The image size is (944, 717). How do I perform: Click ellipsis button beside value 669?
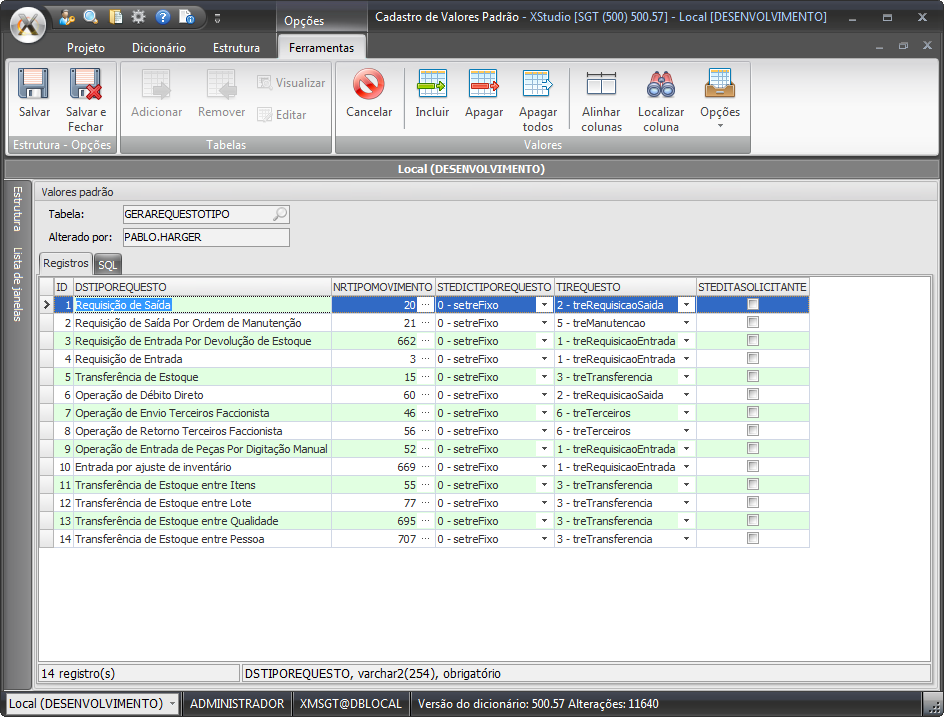426,467
